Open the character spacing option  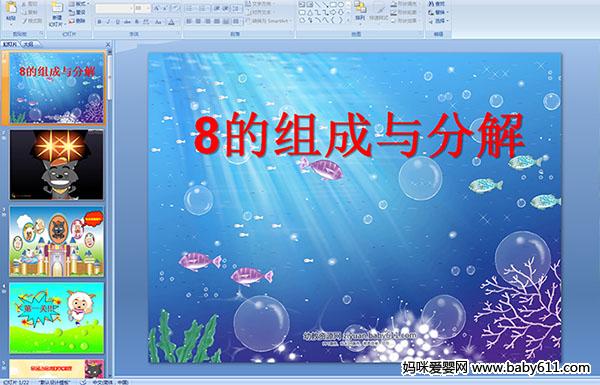(x=146, y=22)
